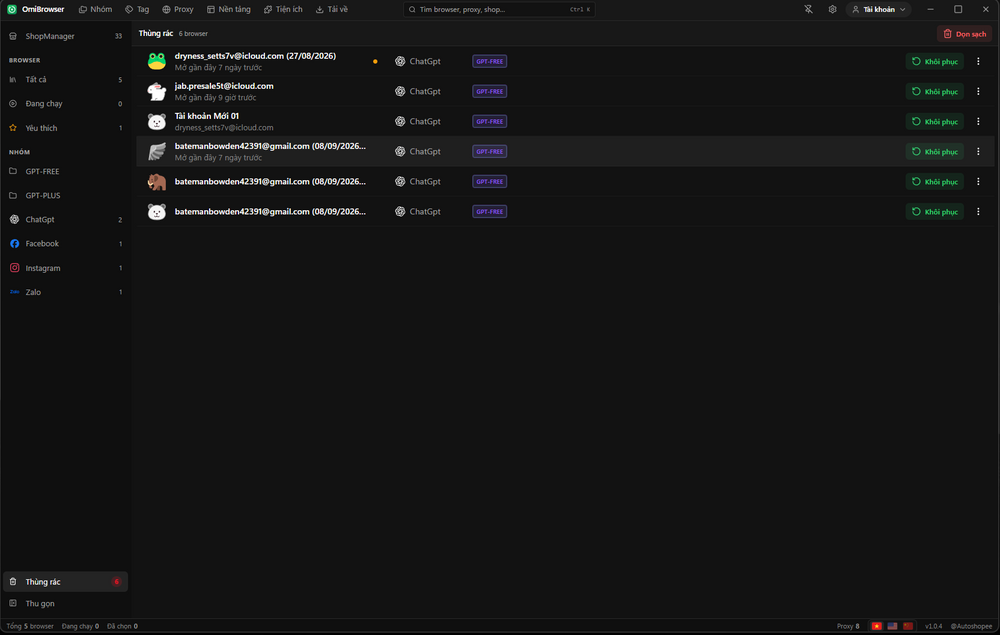Open three-dot menu for Tài khoản Mới 01

pos(978,121)
